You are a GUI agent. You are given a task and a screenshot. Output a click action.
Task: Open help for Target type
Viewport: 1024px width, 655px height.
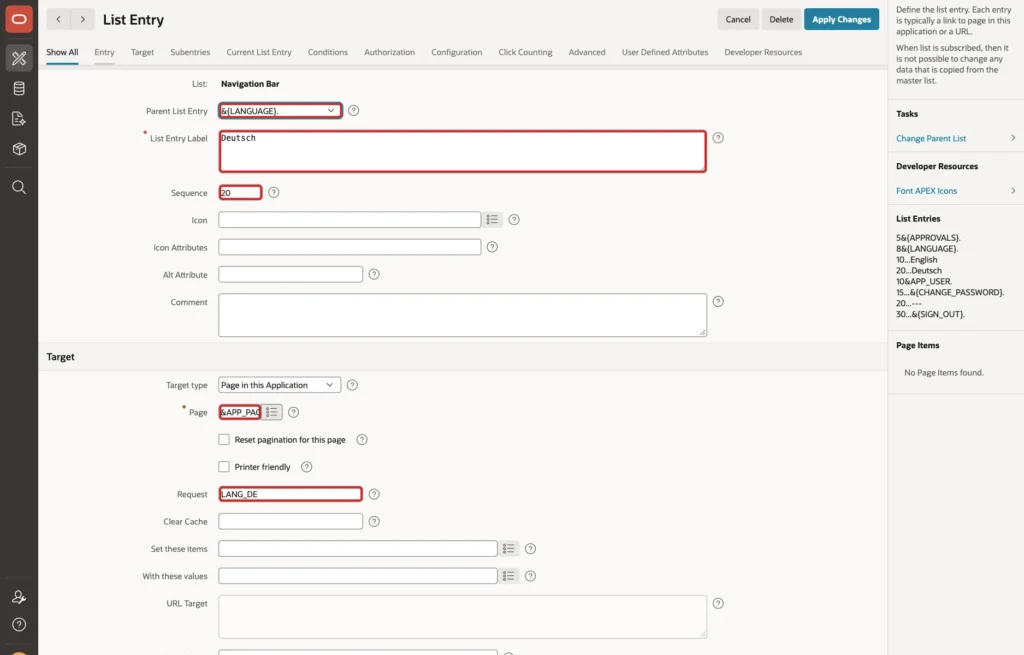pos(352,385)
